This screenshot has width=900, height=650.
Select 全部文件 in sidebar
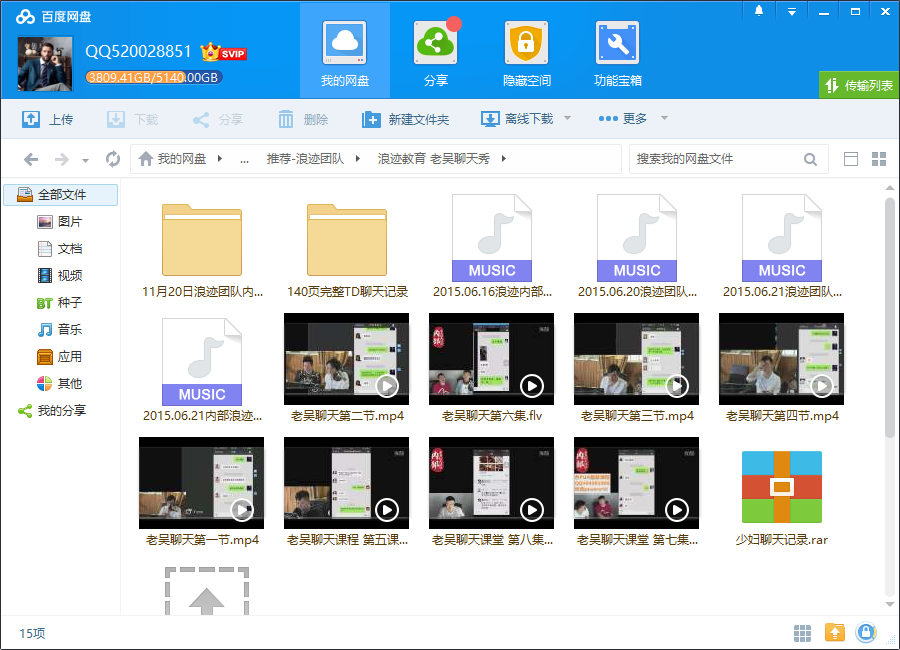coord(61,195)
